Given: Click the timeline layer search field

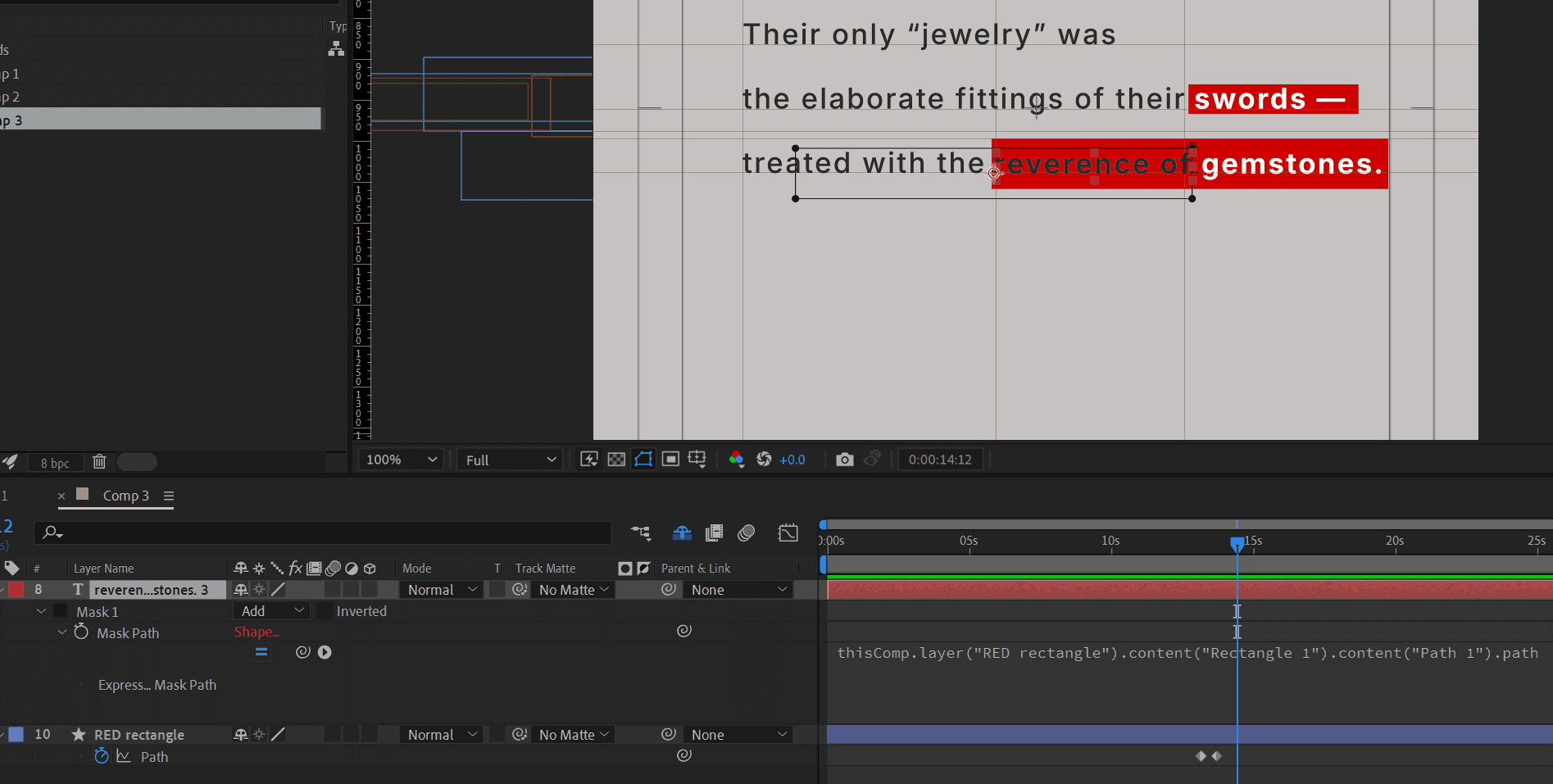Looking at the screenshot, I should 323,532.
